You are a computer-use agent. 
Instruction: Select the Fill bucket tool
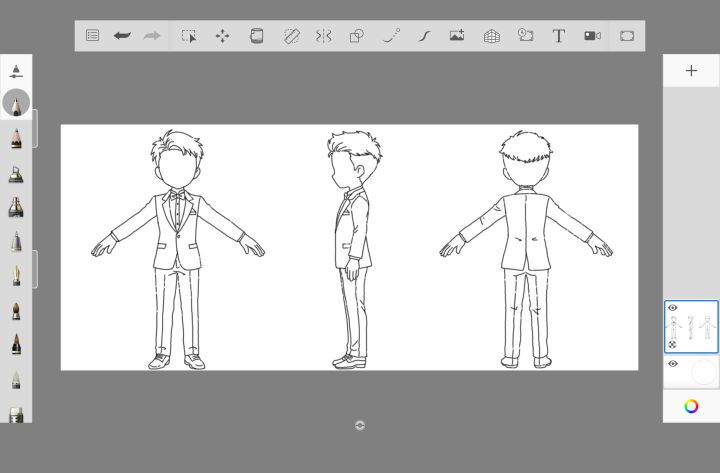click(x=256, y=36)
